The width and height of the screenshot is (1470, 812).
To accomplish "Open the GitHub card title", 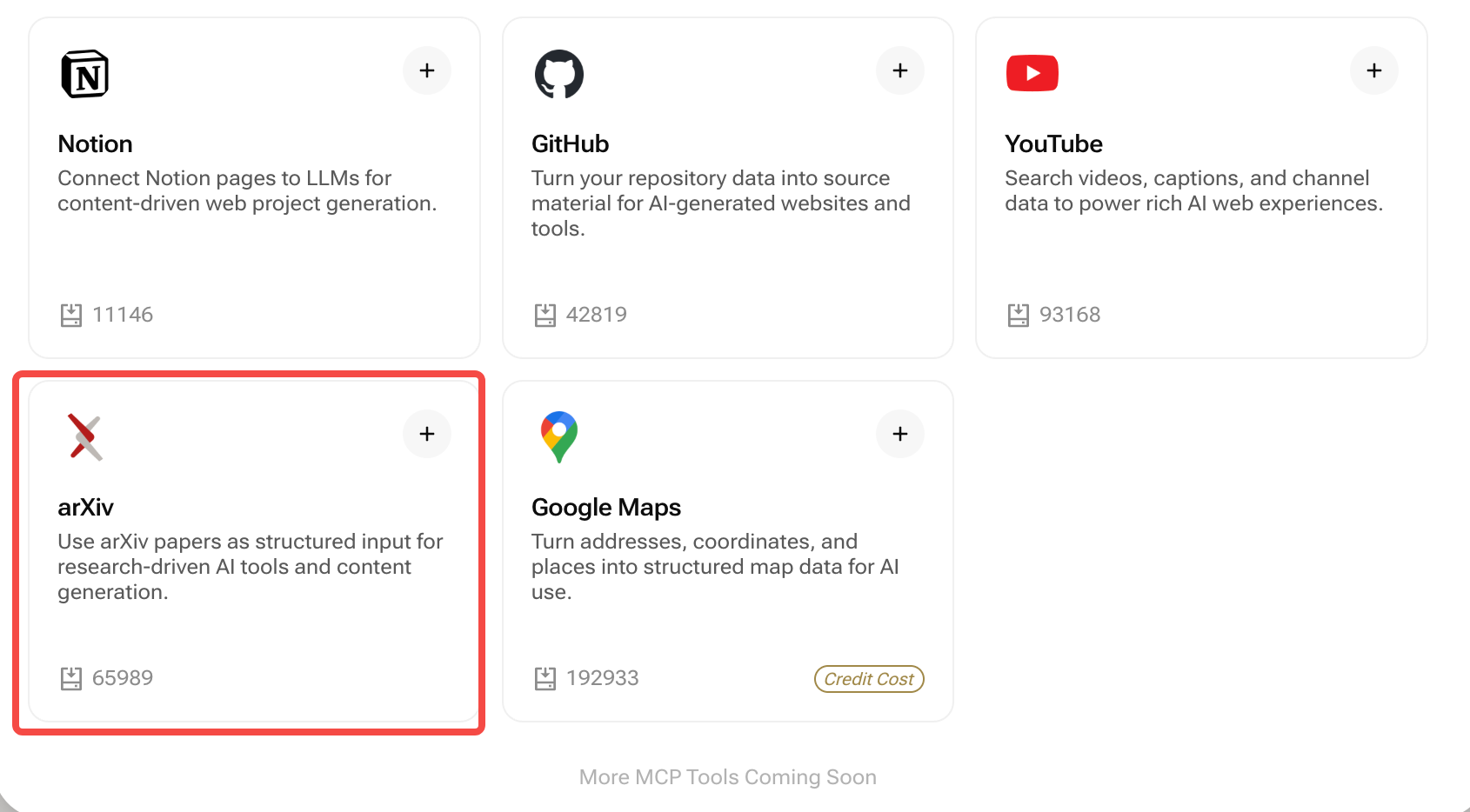I will [570, 144].
